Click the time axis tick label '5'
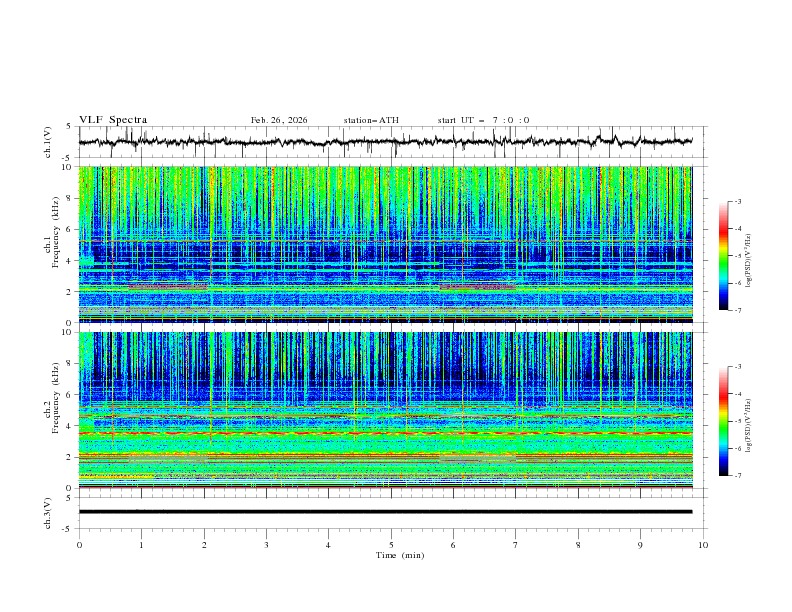 391,545
